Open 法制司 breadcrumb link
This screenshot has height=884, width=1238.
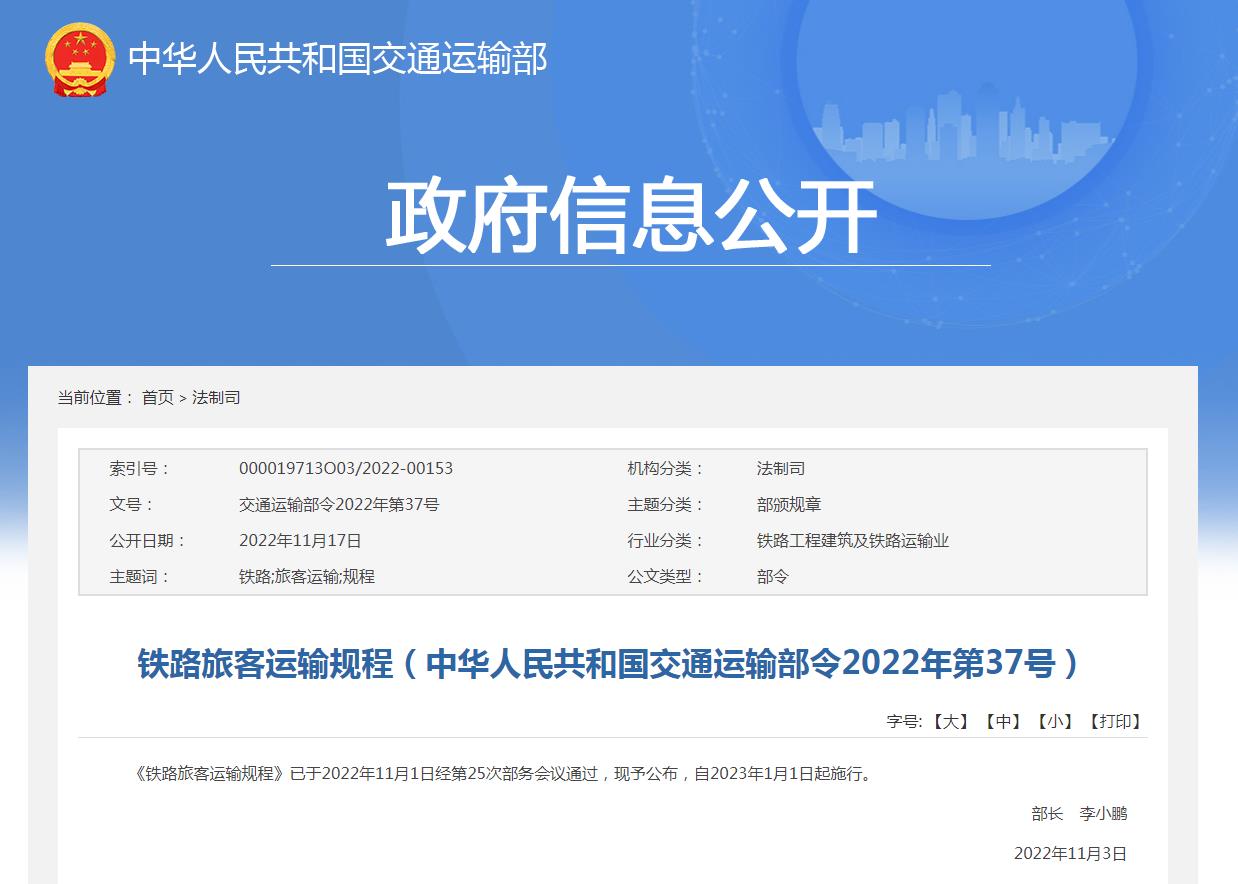point(216,397)
